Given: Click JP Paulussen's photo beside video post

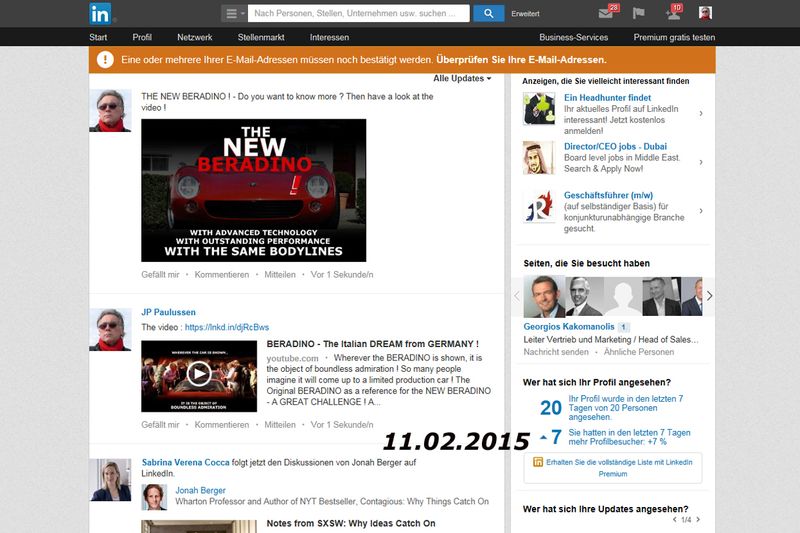Looking at the screenshot, I should 110,329.
